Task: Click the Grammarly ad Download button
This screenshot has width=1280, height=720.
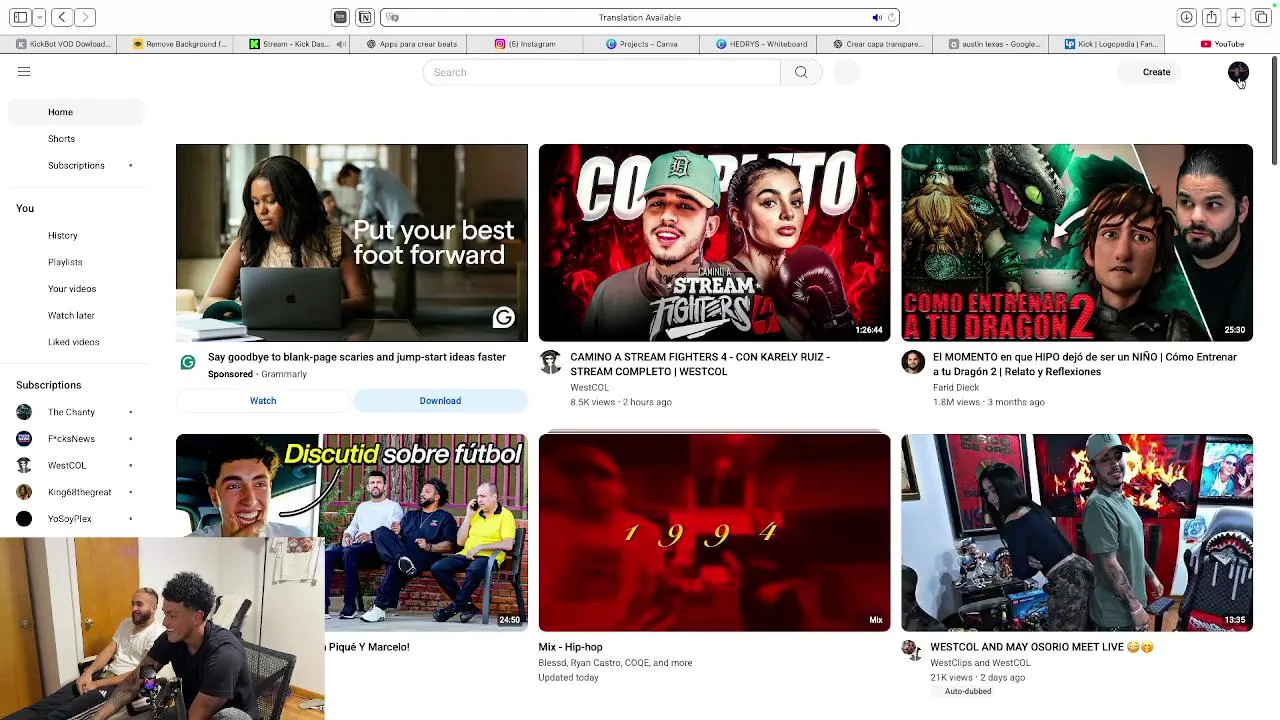Action: (440, 401)
